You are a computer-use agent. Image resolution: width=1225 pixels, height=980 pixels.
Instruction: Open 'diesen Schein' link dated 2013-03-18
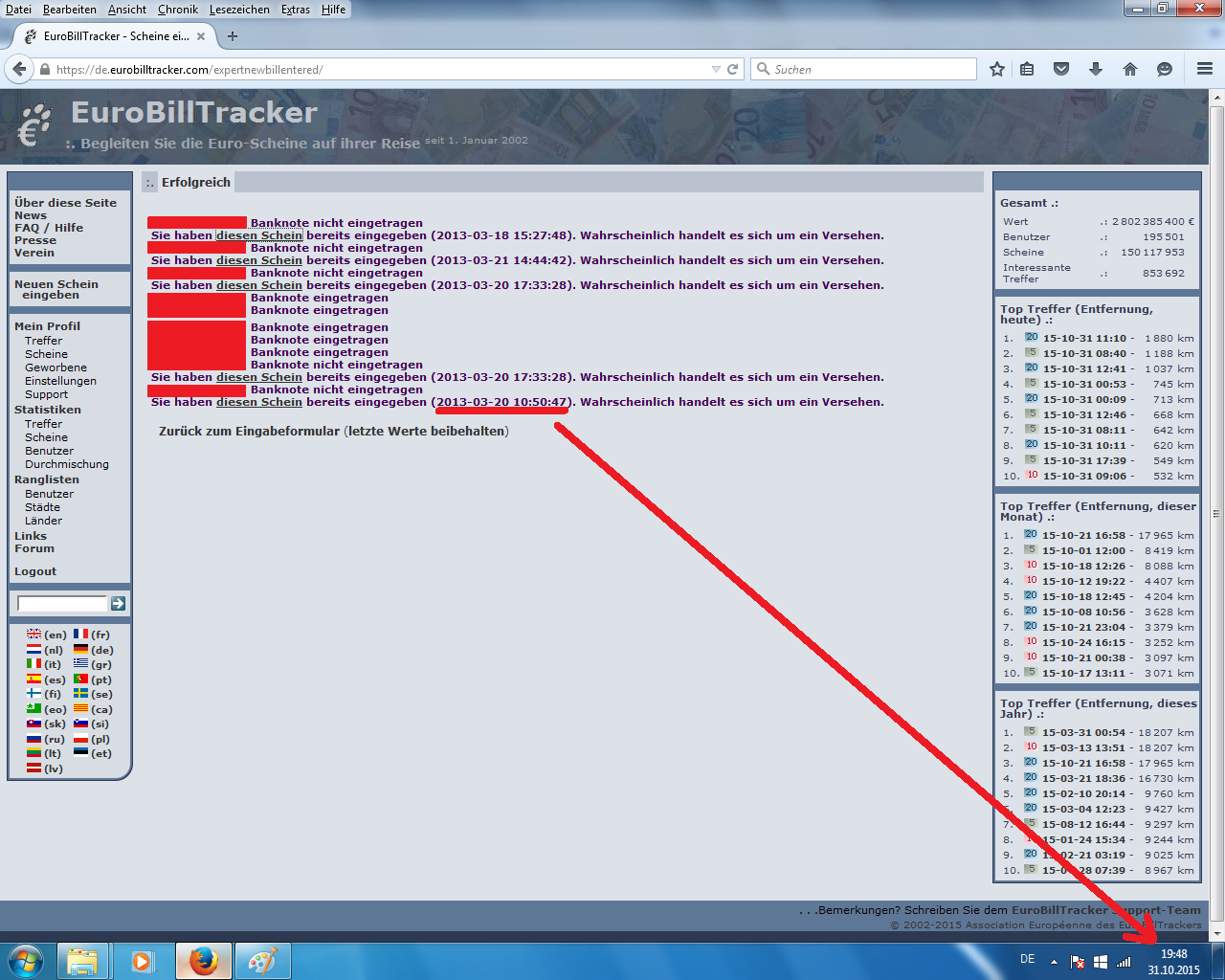click(x=259, y=235)
